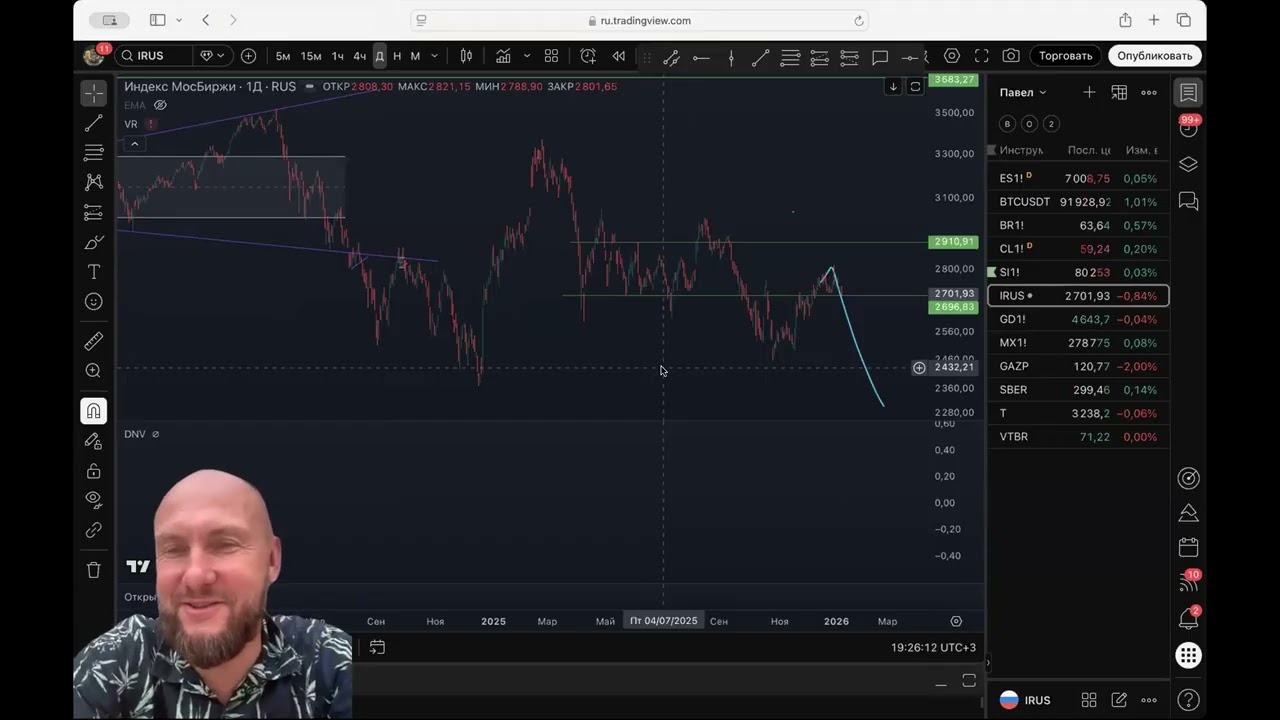Viewport: 1280px width, 720px height.
Task: Select the crosshair cursor tool
Action: coord(94,93)
